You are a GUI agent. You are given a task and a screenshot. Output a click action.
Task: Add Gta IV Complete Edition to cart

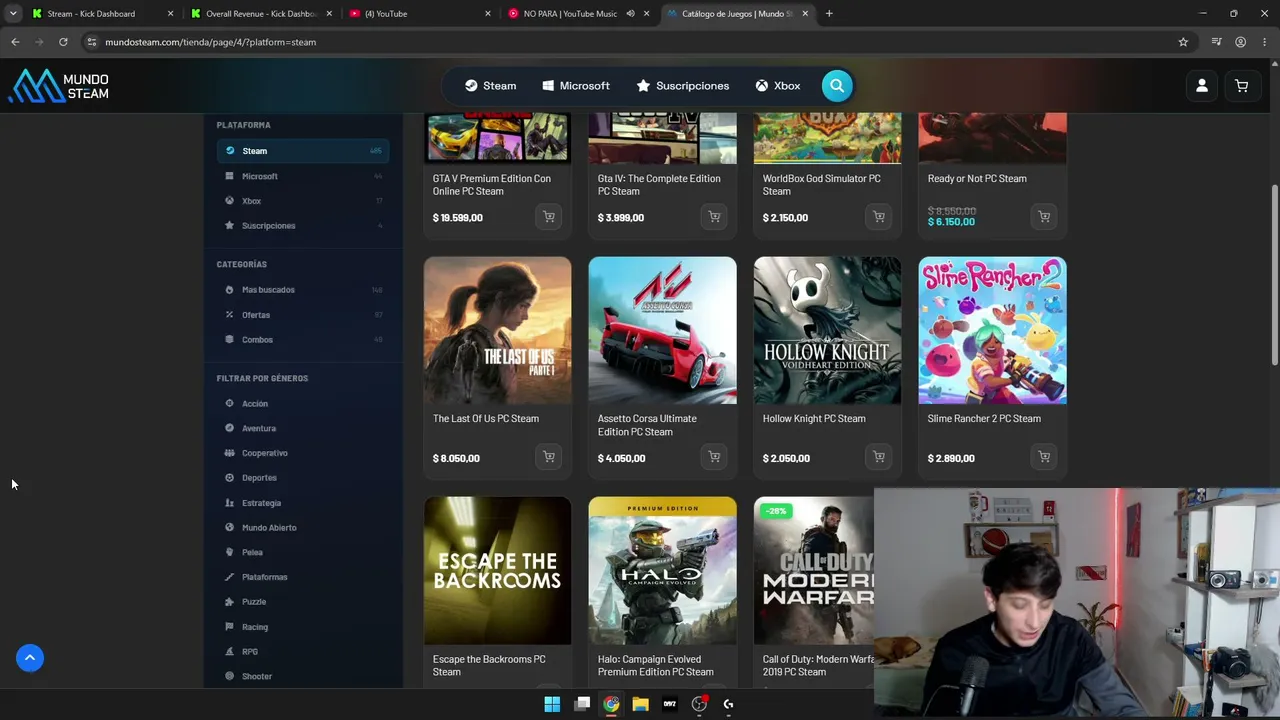(x=714, y=217)
